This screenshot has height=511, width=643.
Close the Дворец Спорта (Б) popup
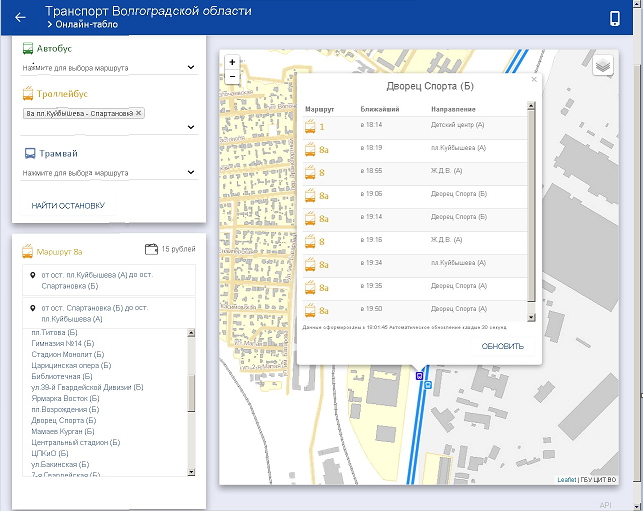[533, 78]
